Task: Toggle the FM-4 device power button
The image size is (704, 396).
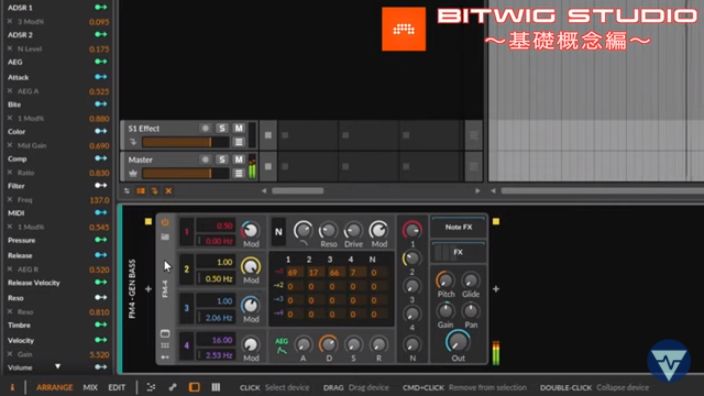Action: coord(165,222)
